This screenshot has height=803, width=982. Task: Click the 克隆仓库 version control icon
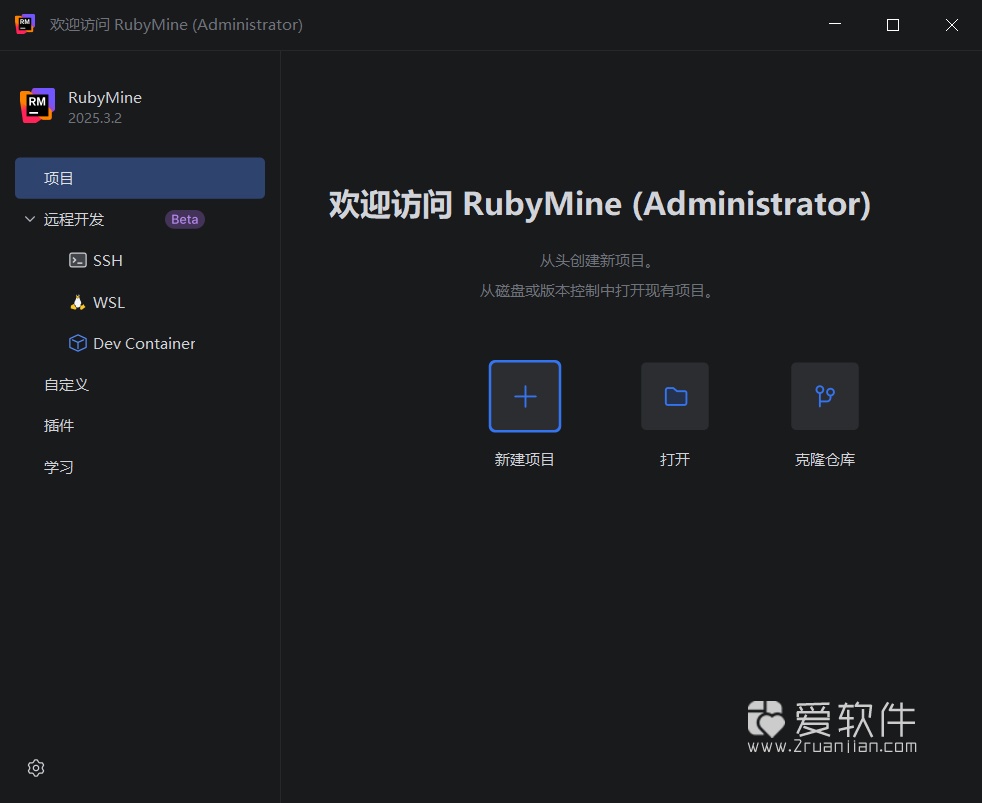pos(824,396)
